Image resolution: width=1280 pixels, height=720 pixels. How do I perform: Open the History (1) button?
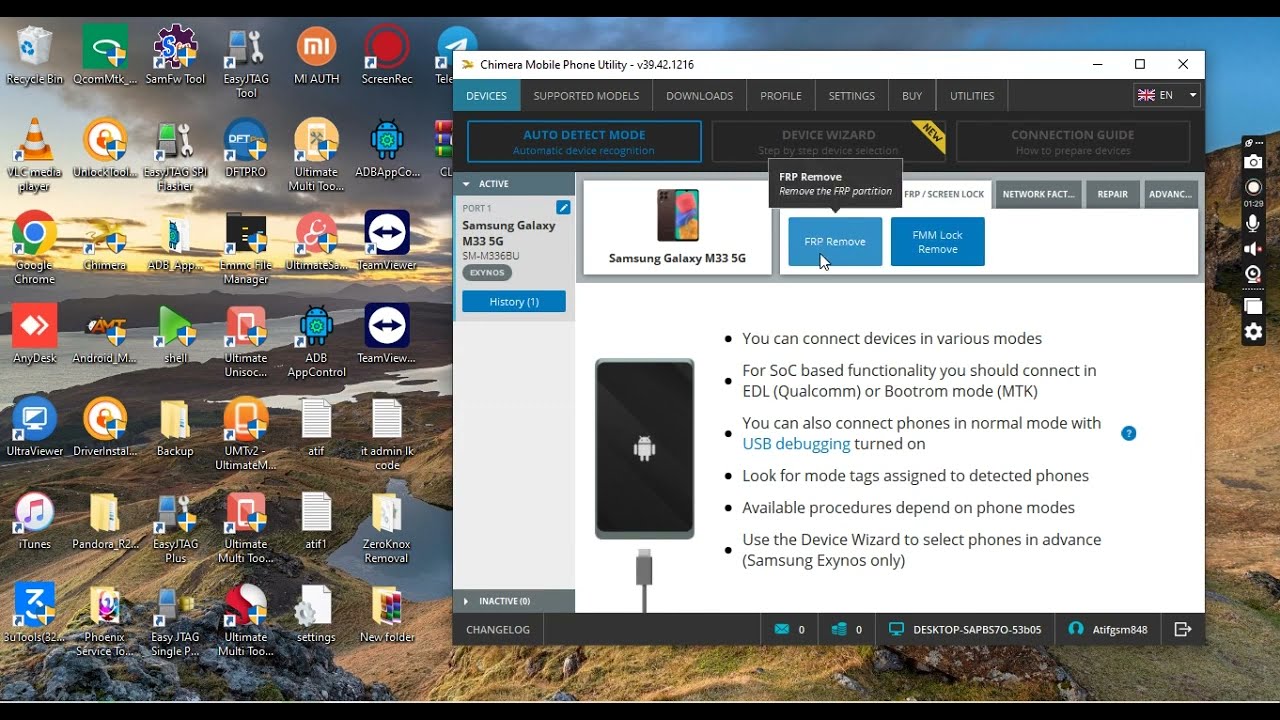pyautogui.click(x=514, y=302)
